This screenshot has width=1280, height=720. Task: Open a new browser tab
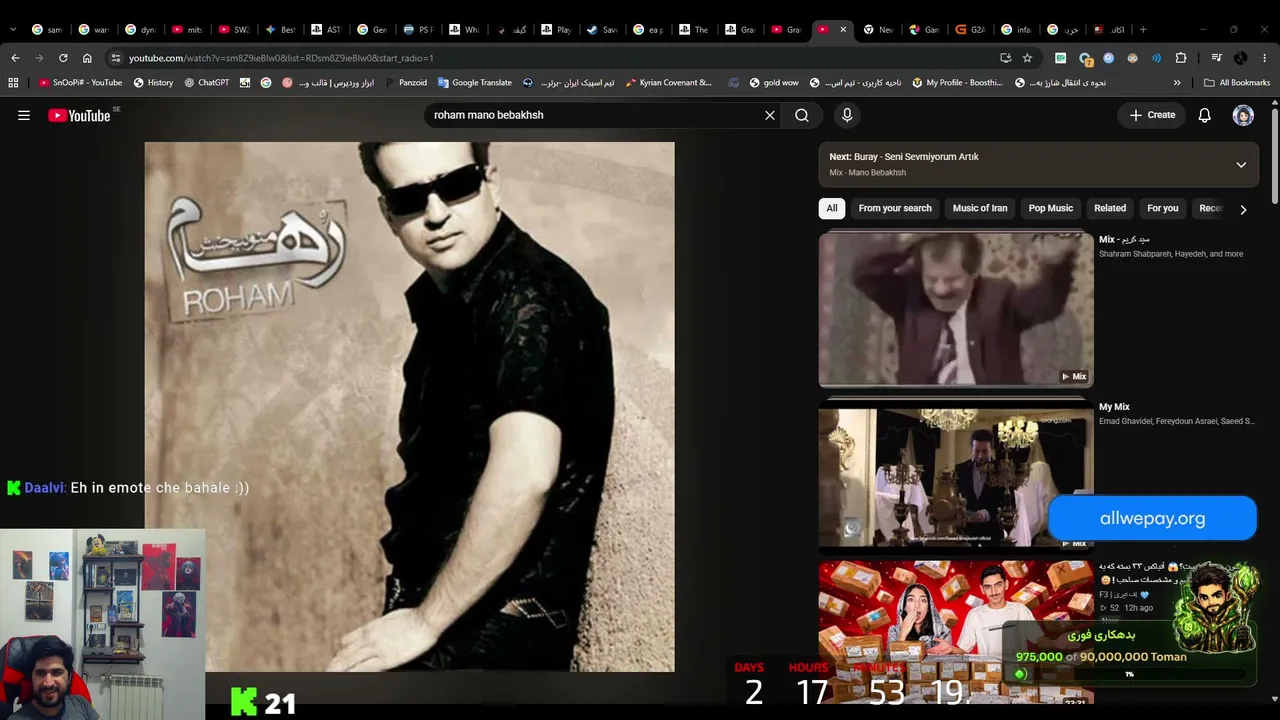(1143, 30)
